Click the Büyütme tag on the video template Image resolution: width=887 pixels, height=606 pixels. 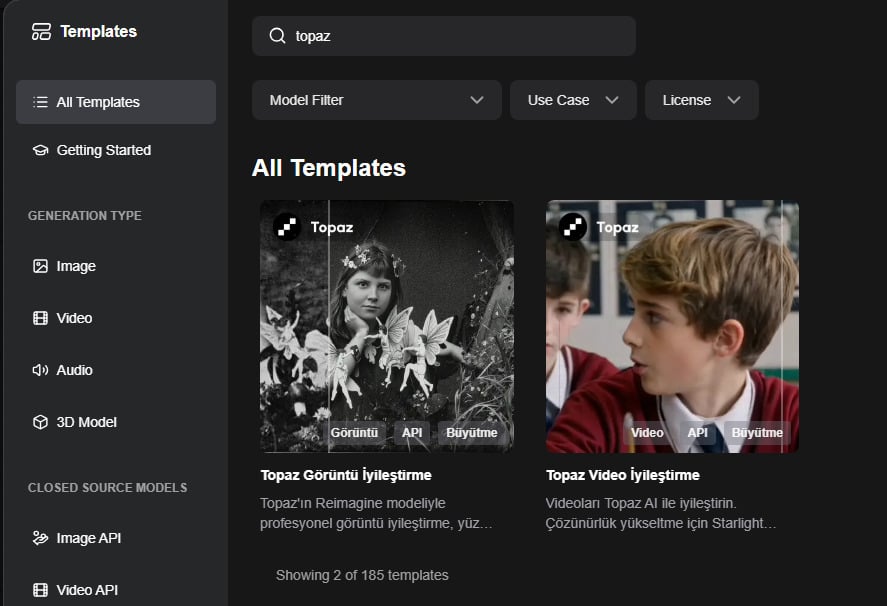[757, 433]
